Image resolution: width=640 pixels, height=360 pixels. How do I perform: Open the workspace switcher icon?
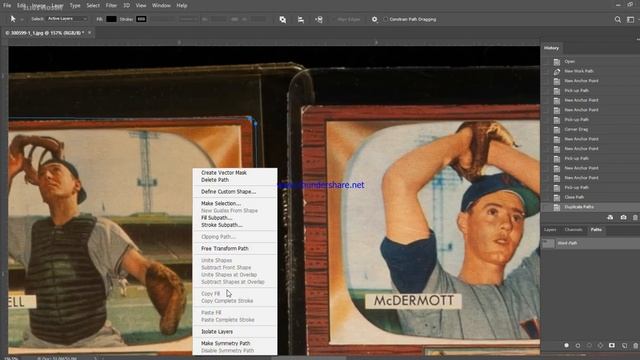(631, 19)
